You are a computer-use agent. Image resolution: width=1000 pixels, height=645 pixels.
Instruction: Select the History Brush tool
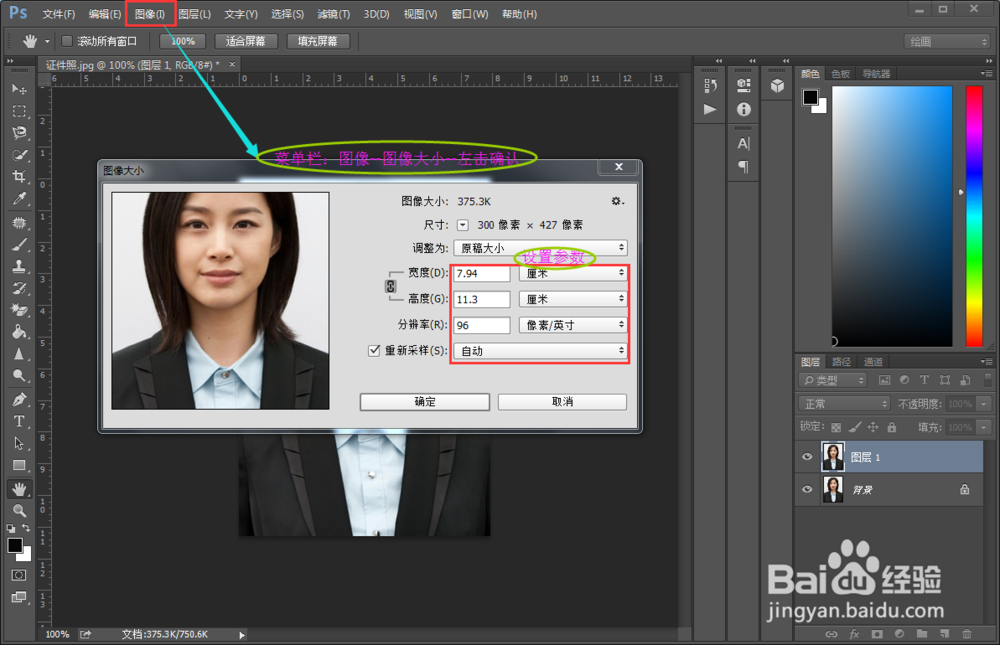coord(19,288)
